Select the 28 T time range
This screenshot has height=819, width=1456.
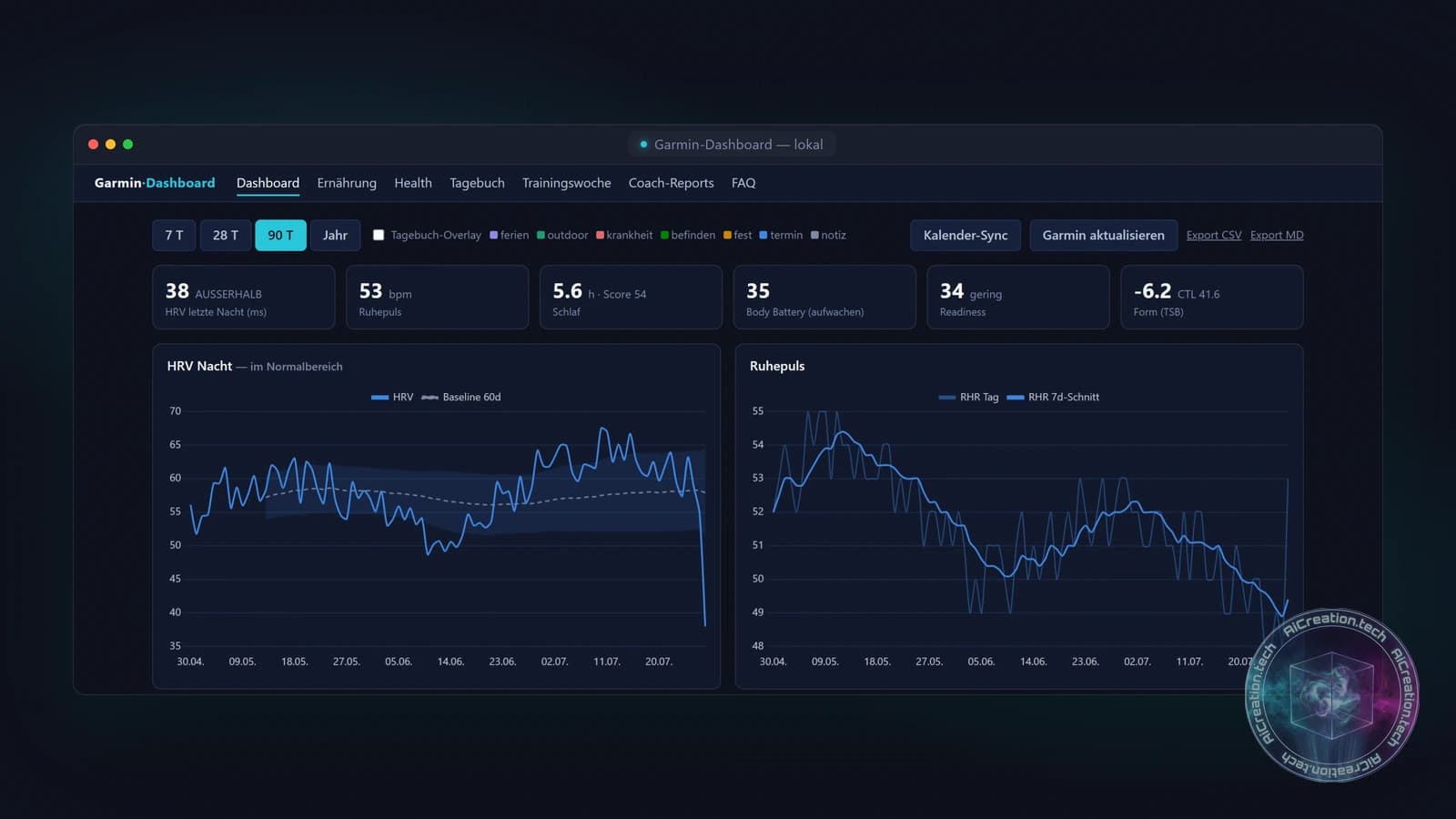point(226,235)
